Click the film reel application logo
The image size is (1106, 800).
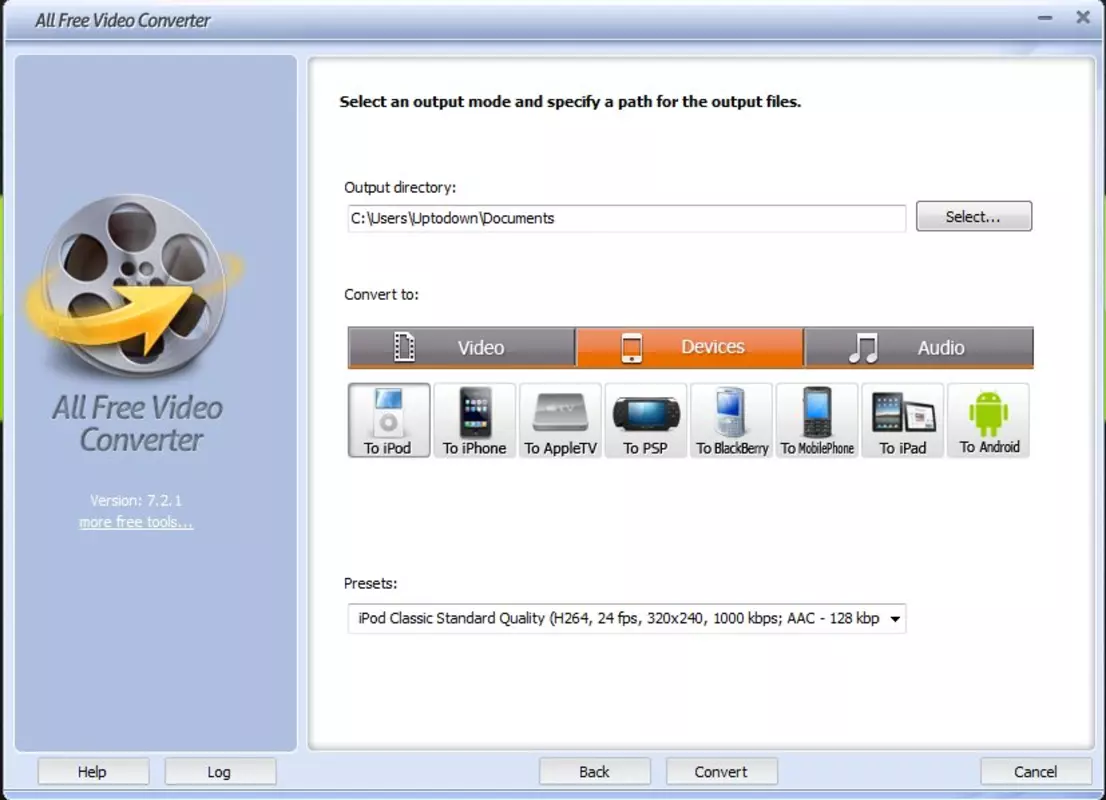(x=135, y=285)
